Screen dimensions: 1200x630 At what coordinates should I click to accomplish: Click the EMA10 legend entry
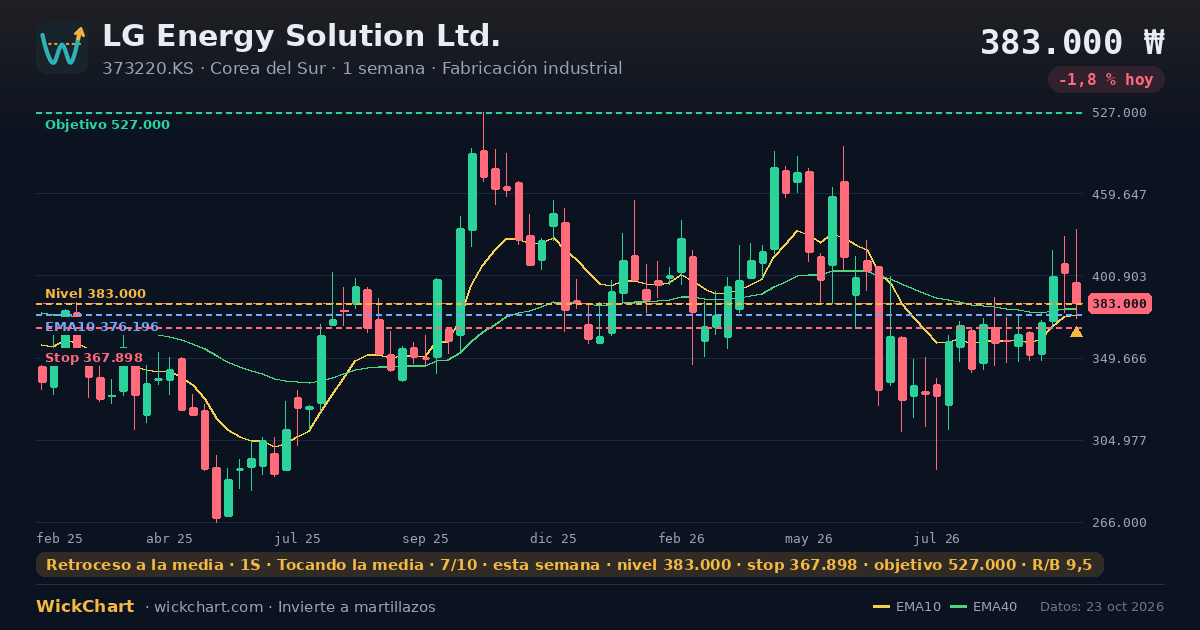907,607
